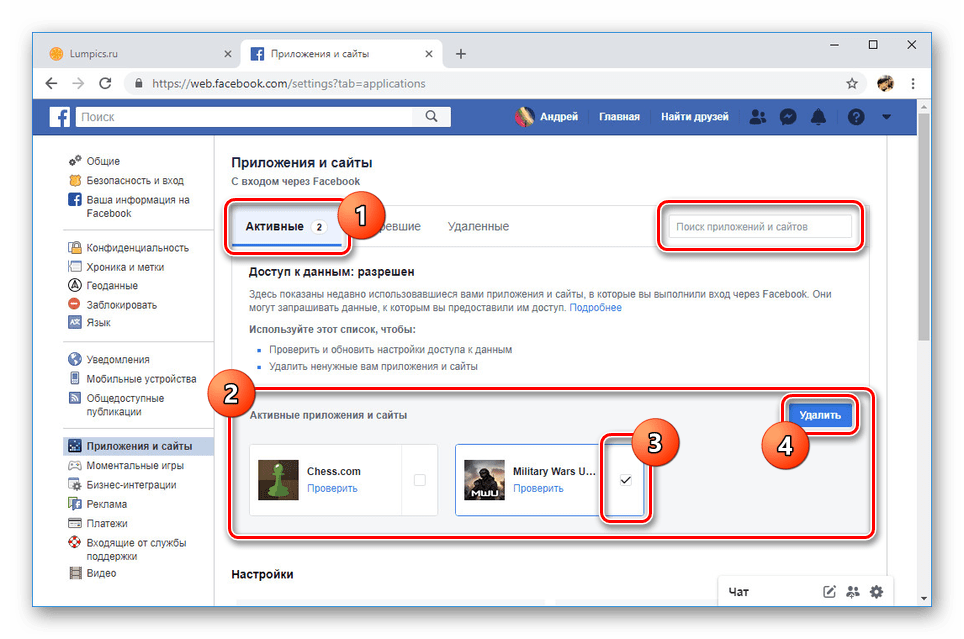Click the Facebook logo icon
The height and width of the screenshot is (639, 964).
coord(61,117)
